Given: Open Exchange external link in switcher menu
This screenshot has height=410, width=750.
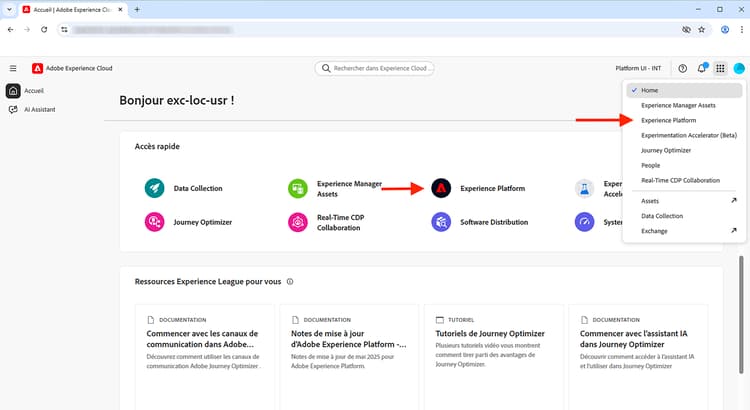Looking at the screenshot, I should click(x=684, y=231).
